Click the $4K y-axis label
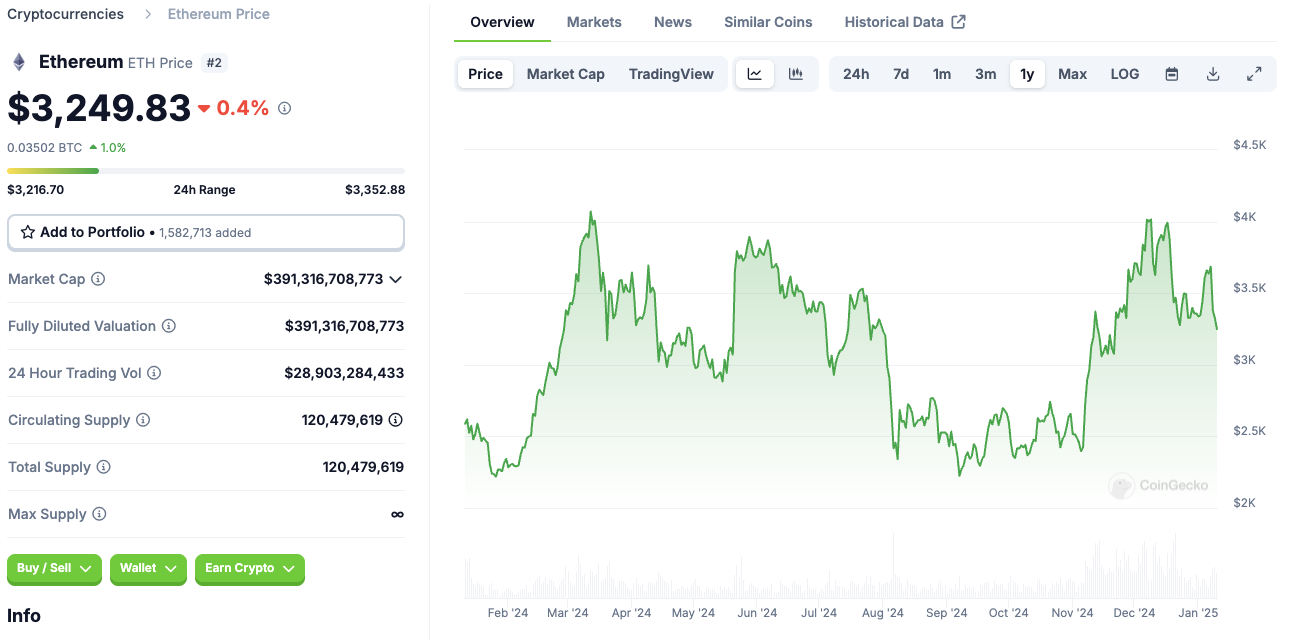This screenshot has width=1294, height=640. coord(1244,217)
